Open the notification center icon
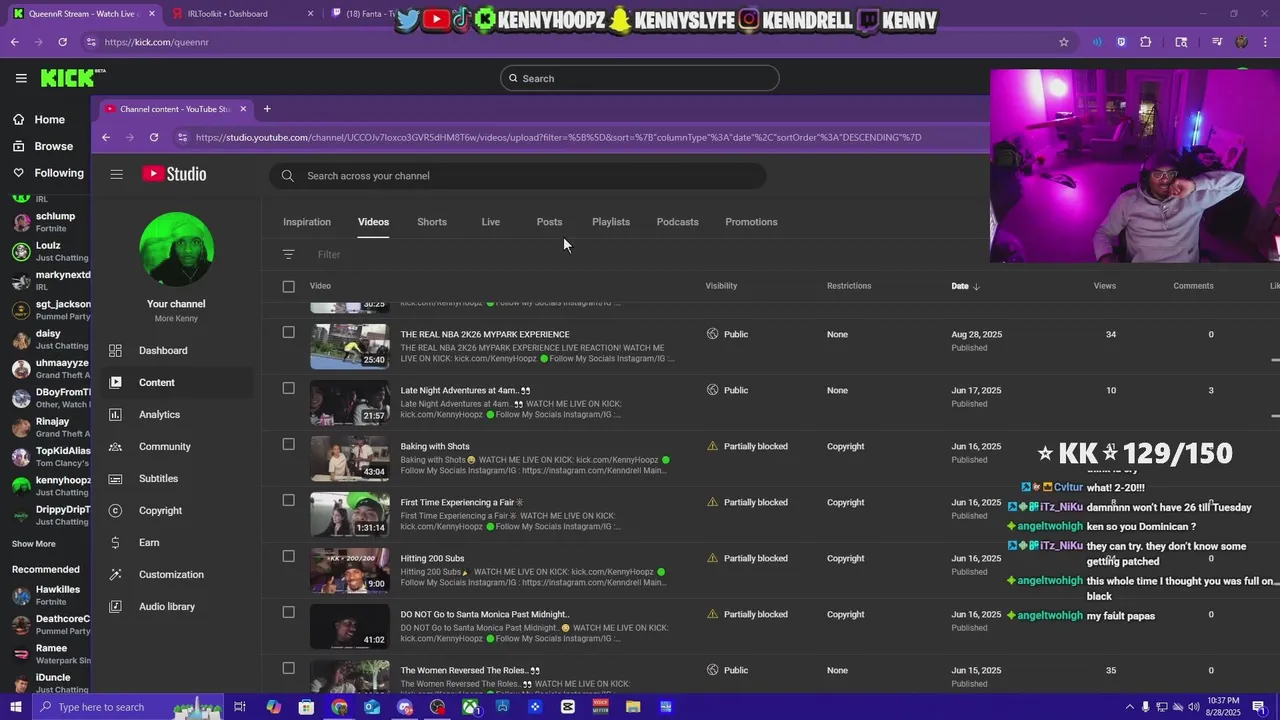Screen dimensions: 1280x720 click(x=1259, y=707)
